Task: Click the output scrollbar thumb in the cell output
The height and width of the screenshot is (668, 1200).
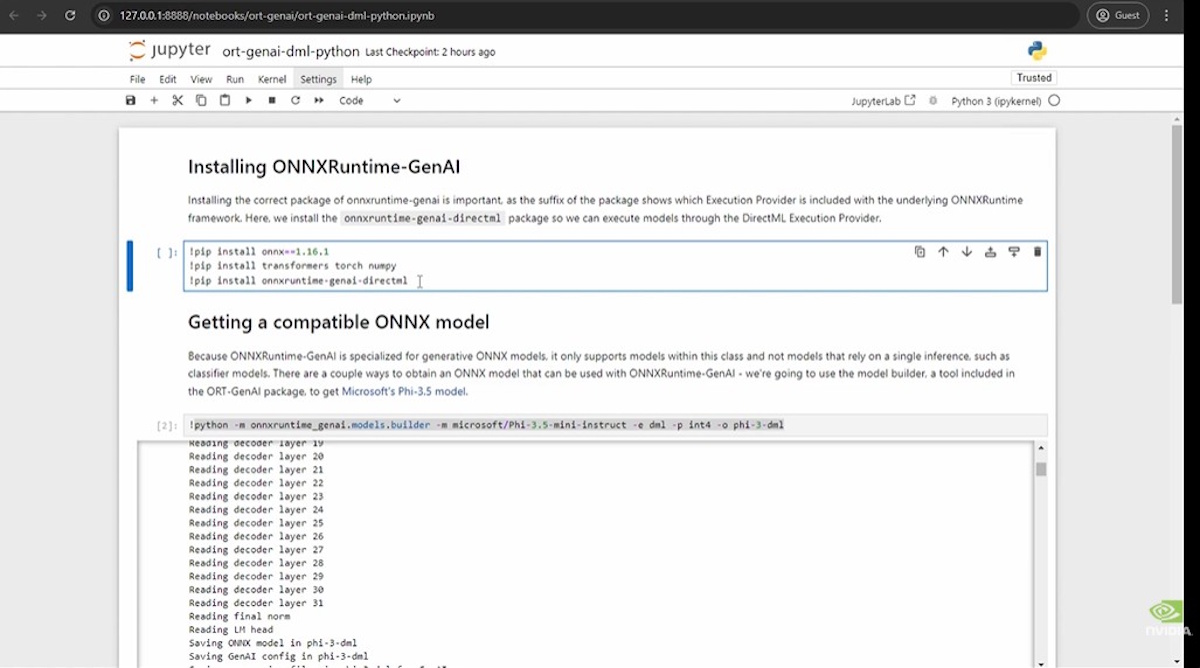Action: coord(1041,468)
